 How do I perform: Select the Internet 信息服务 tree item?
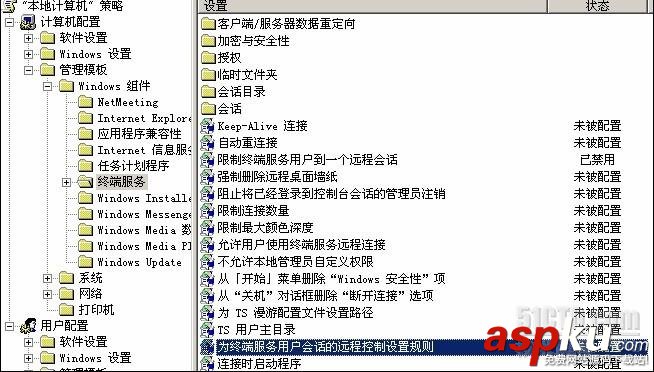(144, 150)
